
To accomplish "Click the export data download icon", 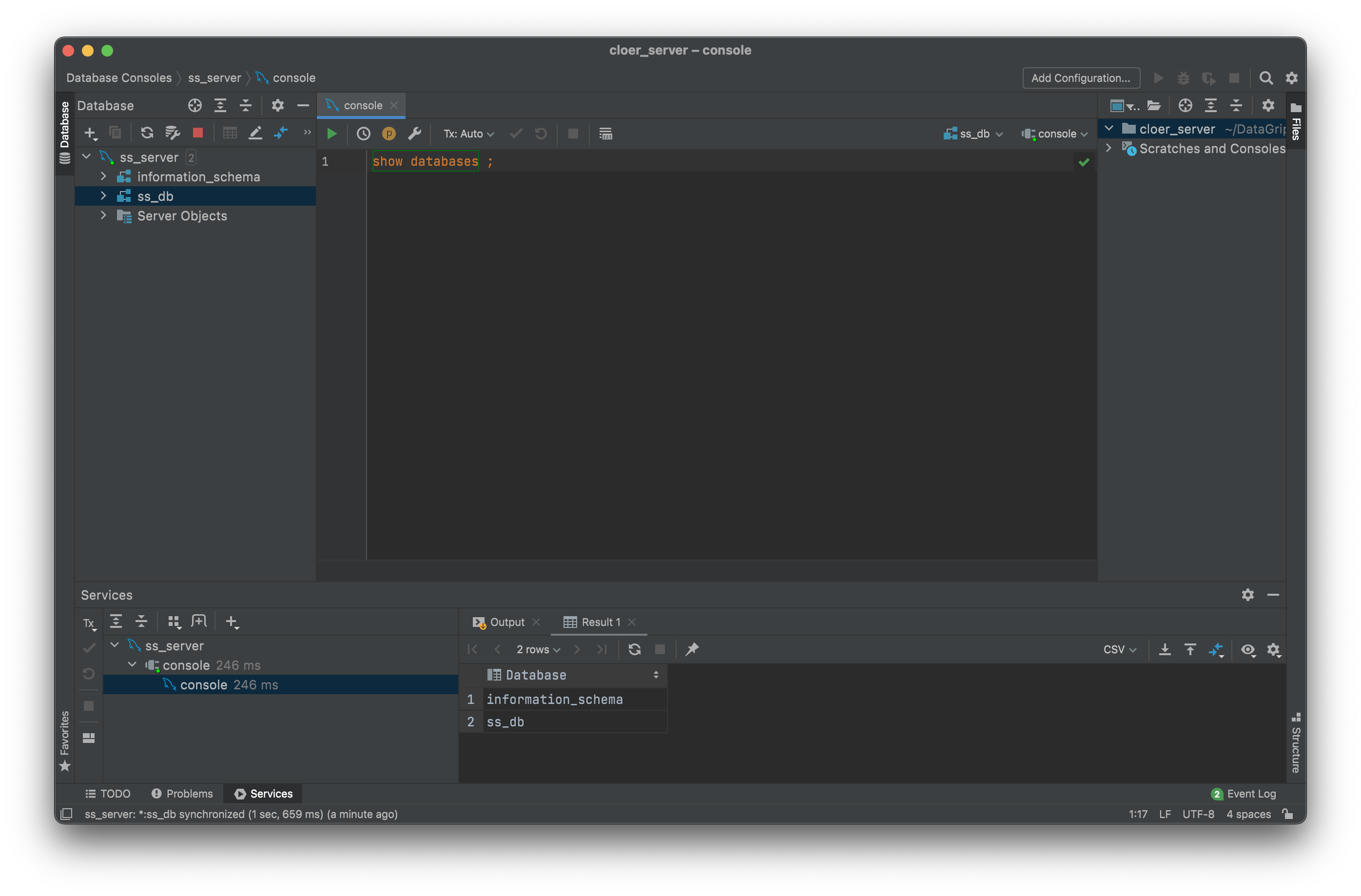I will pyautogui.click(x=1165, y=649).
